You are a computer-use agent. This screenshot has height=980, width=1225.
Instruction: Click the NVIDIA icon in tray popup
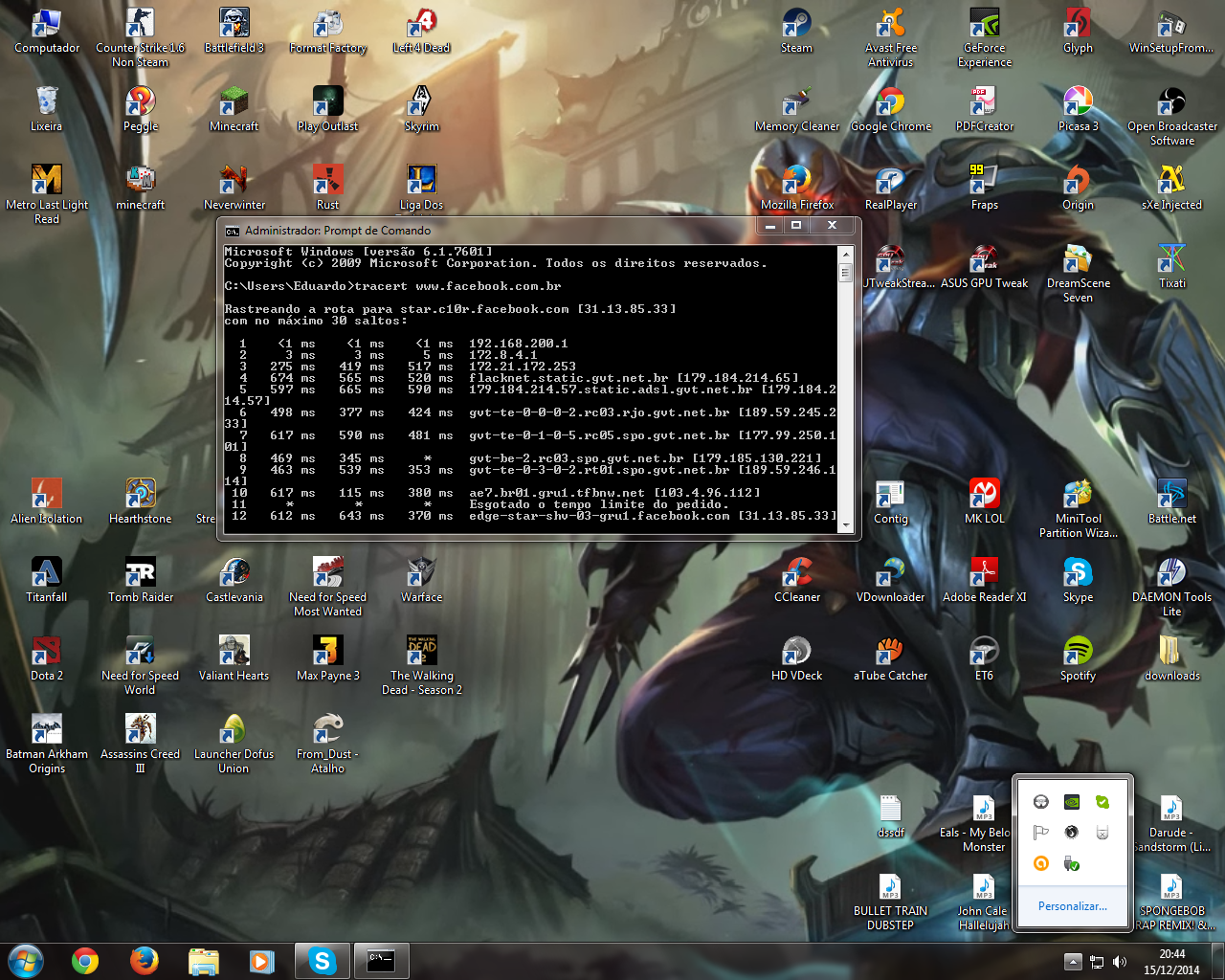[1072, 802]
